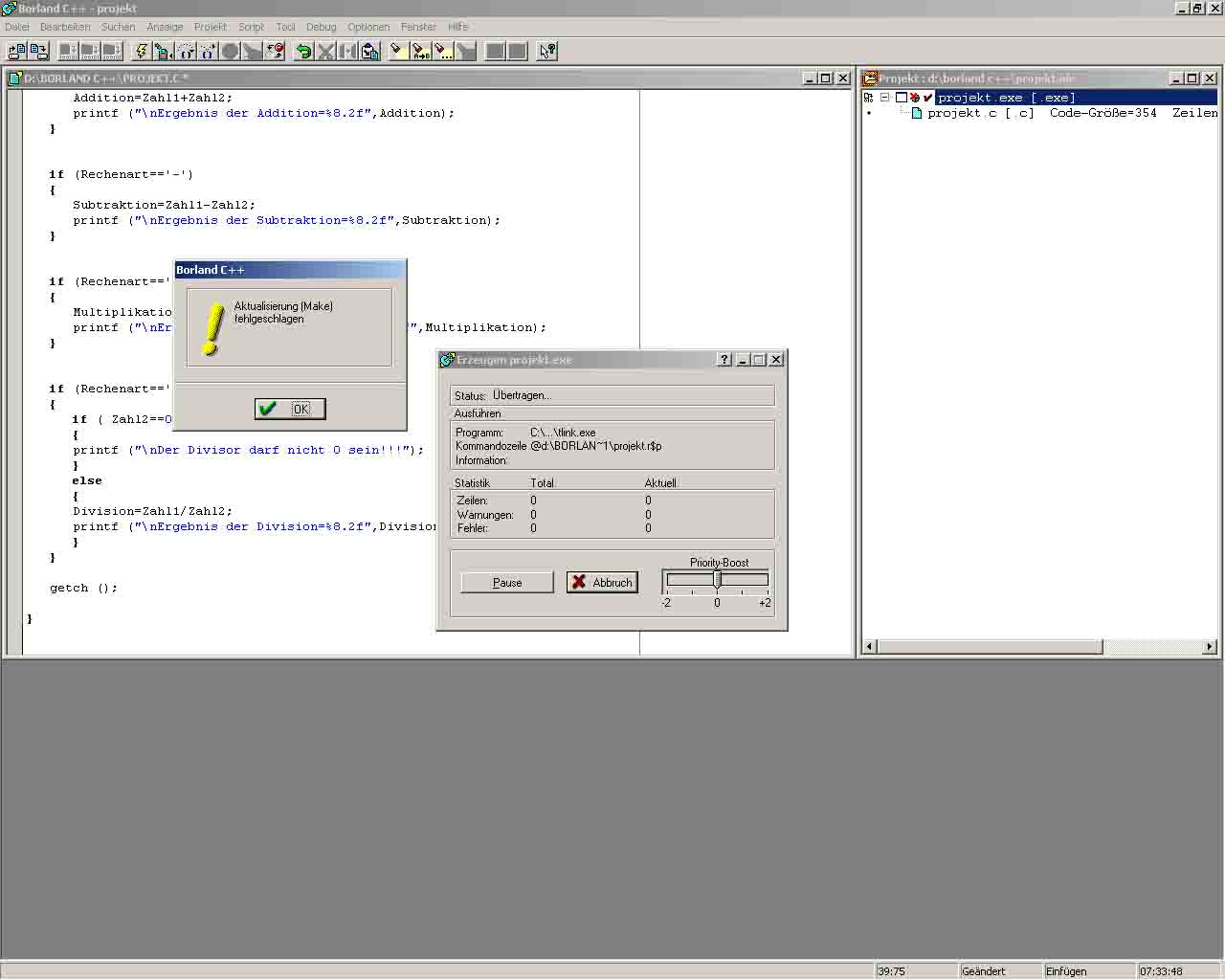Screen dimensions: 1225x980
Task: Click 'Code-Größe=354' text in project tree
Action: pyautogui.click(x=1102, y=113)
